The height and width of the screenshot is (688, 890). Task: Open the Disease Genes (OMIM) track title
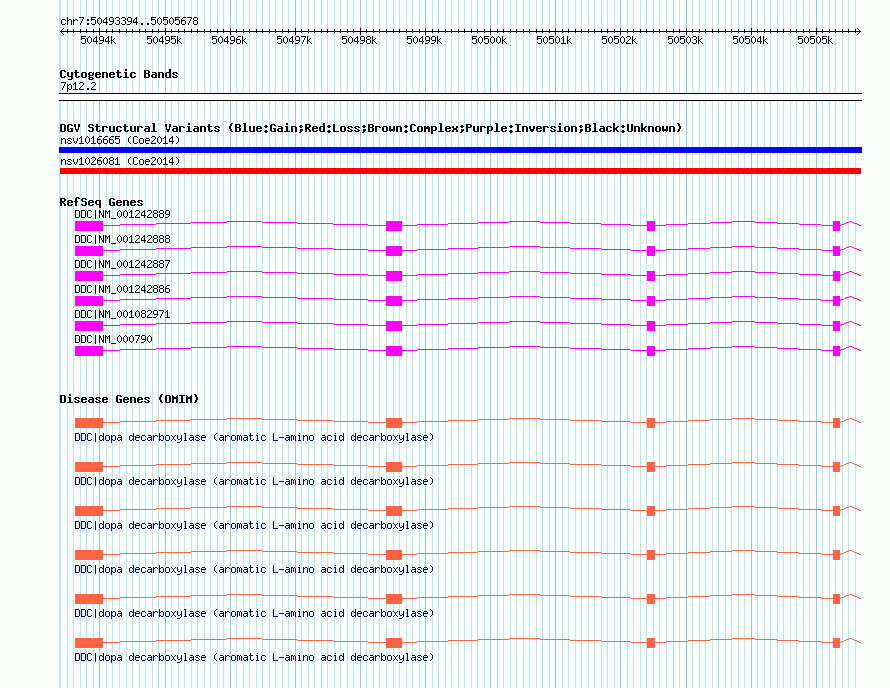[129, 399]
